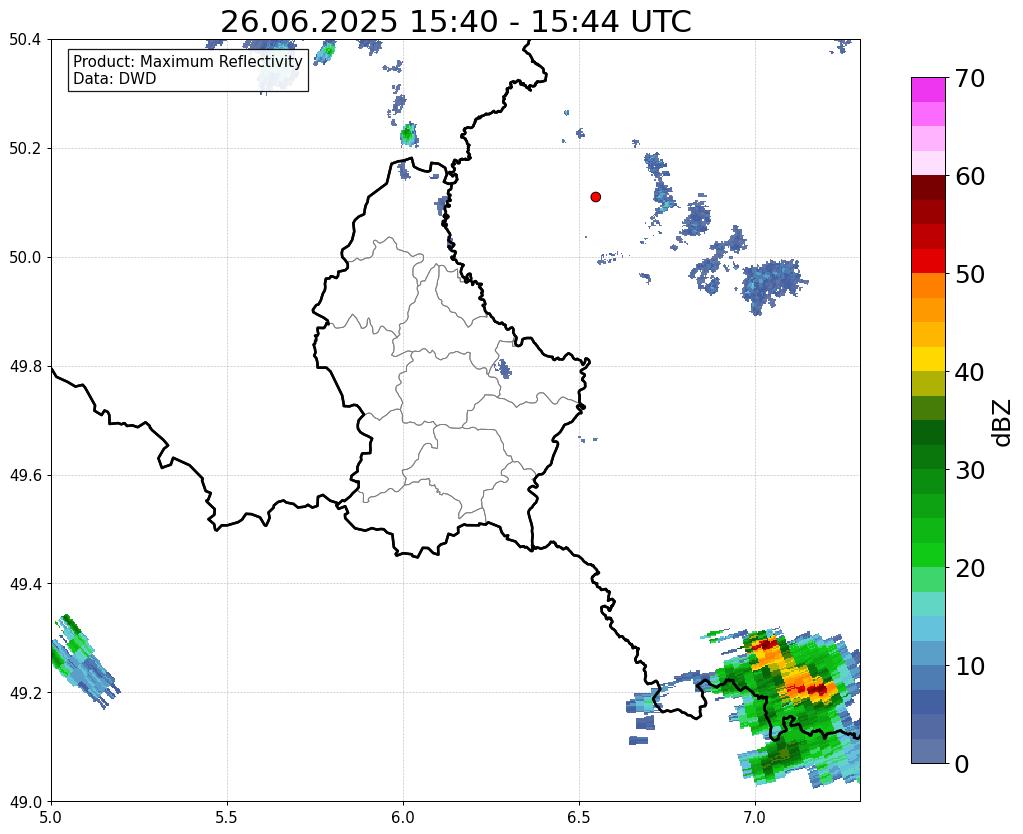Click the magenta swatch at top of colorbar
1023x834 pixels.
[928, 90]
